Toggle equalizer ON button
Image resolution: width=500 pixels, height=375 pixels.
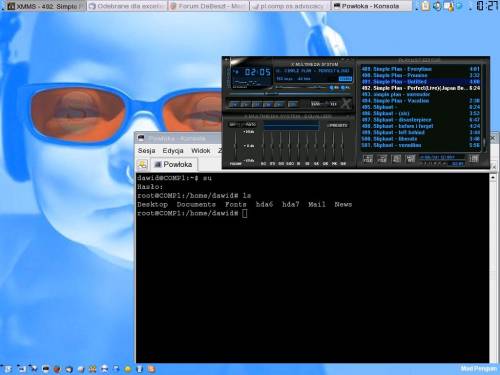234,124
